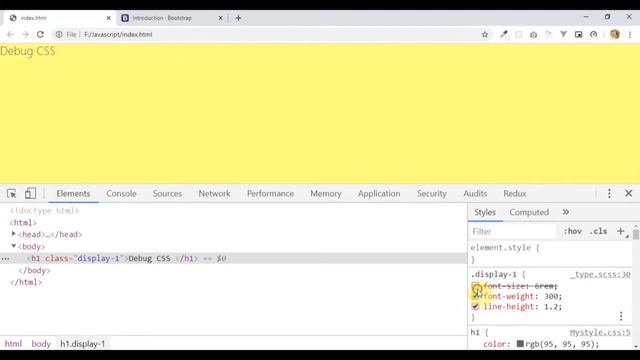The width and height of the screenshot is (640, 360).
Task: Open the Security tab
Action: click(x=431, y=193)
